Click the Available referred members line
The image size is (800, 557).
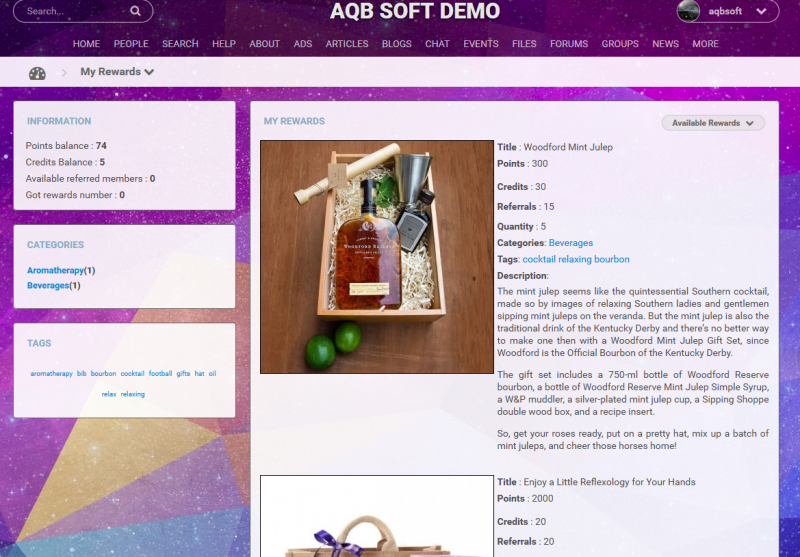point(90,179)
